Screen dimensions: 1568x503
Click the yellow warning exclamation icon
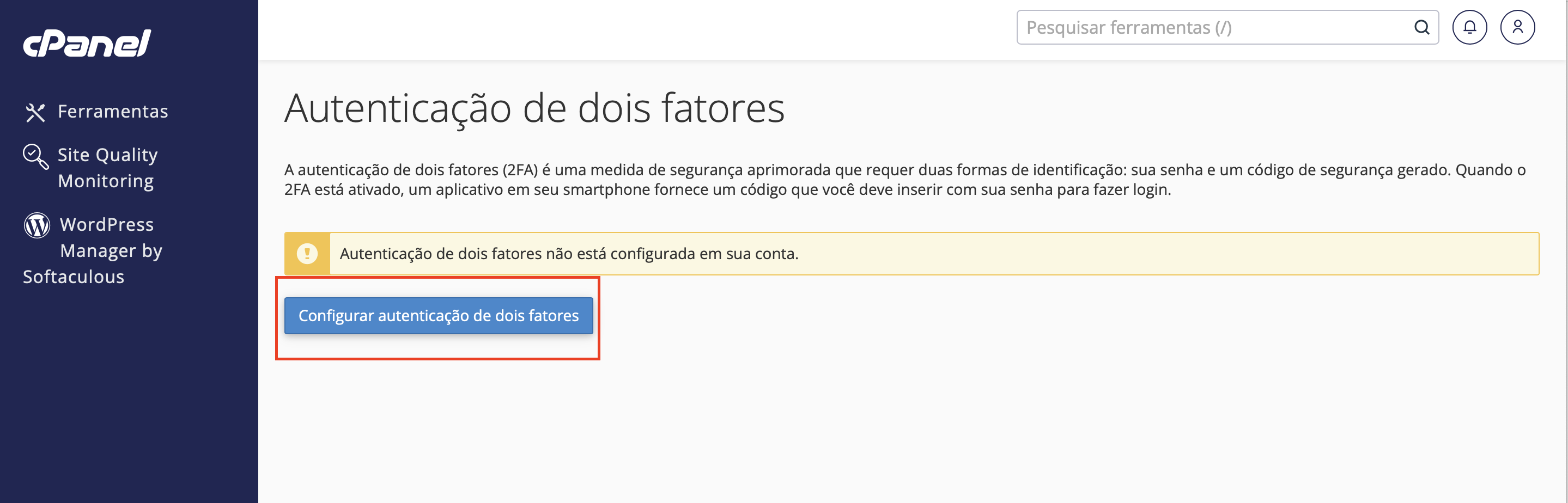click(x=307, y=254)
